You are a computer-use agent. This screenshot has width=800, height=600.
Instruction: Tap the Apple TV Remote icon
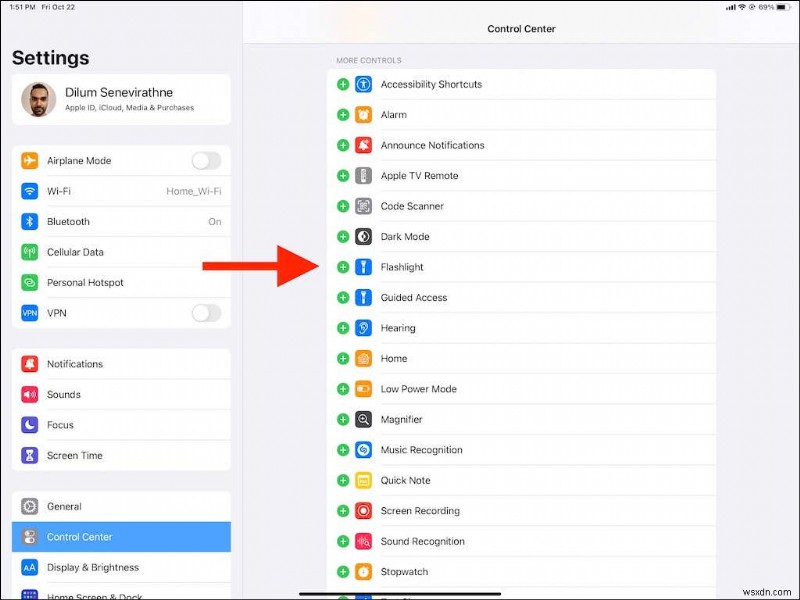[x=363, y=175]
